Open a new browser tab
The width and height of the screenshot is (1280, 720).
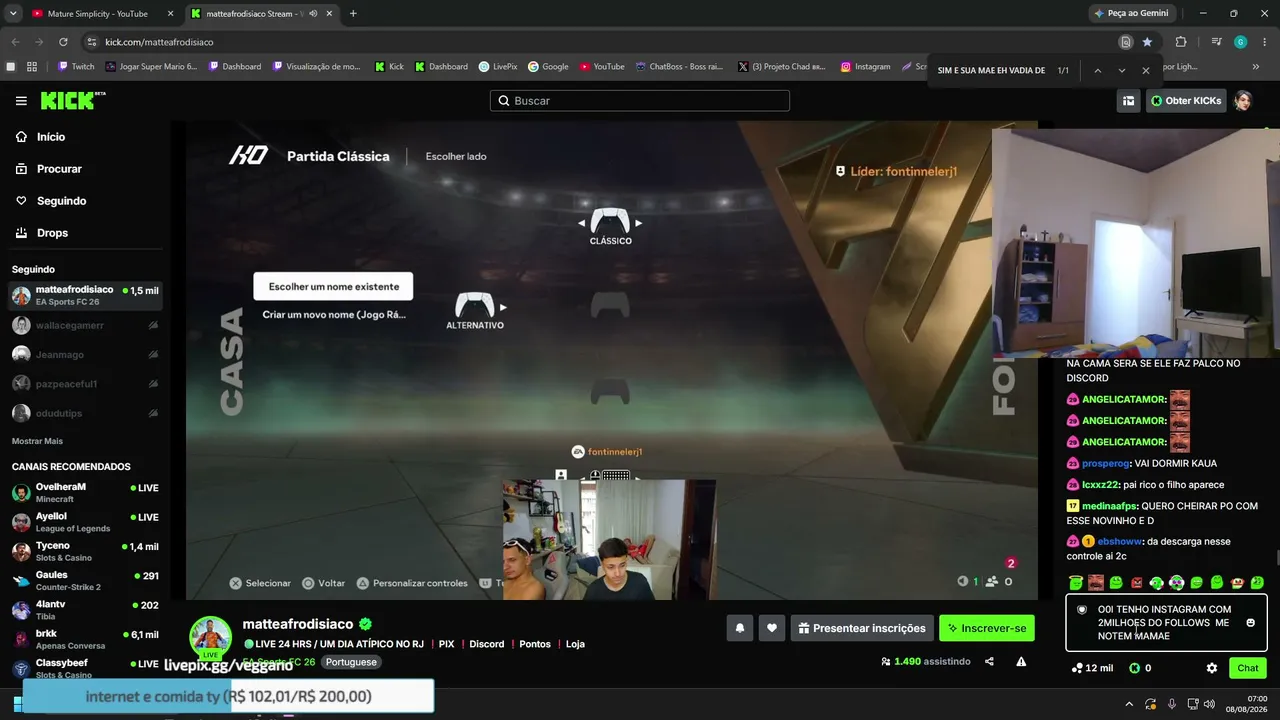pyautogui.click(x=353, y=14)
